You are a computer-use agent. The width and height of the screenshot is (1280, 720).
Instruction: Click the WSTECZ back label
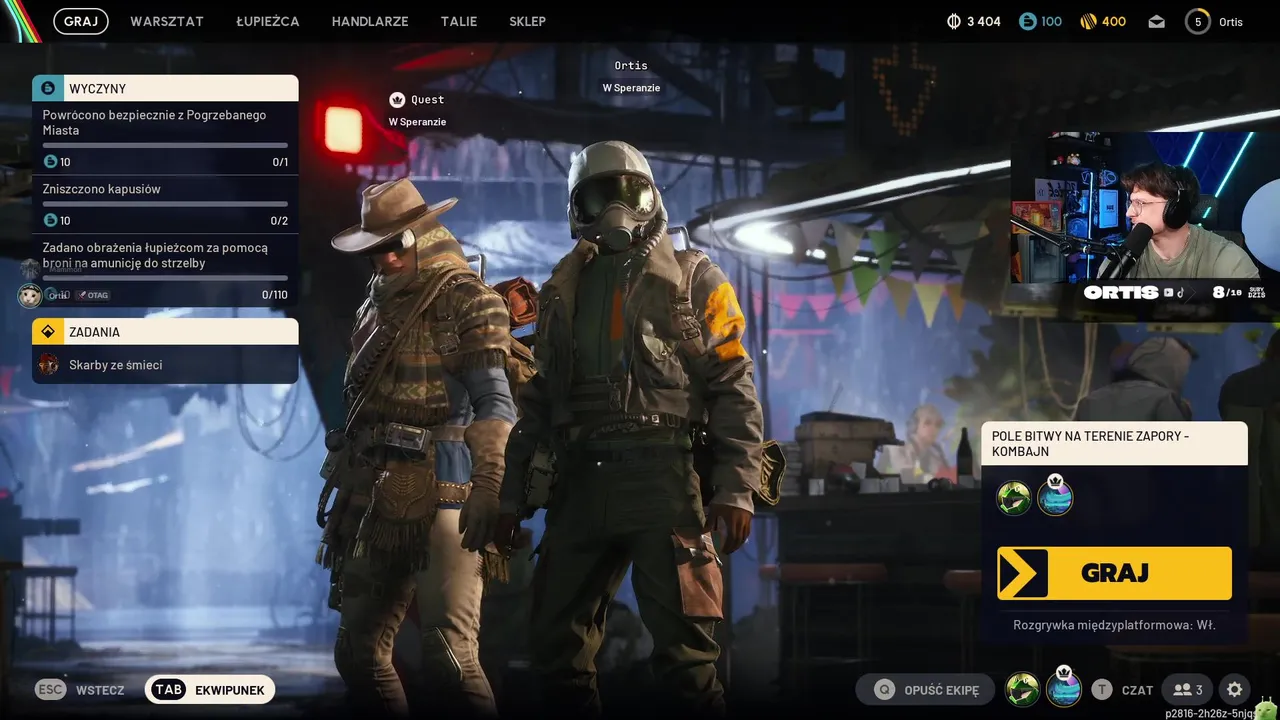100,690
